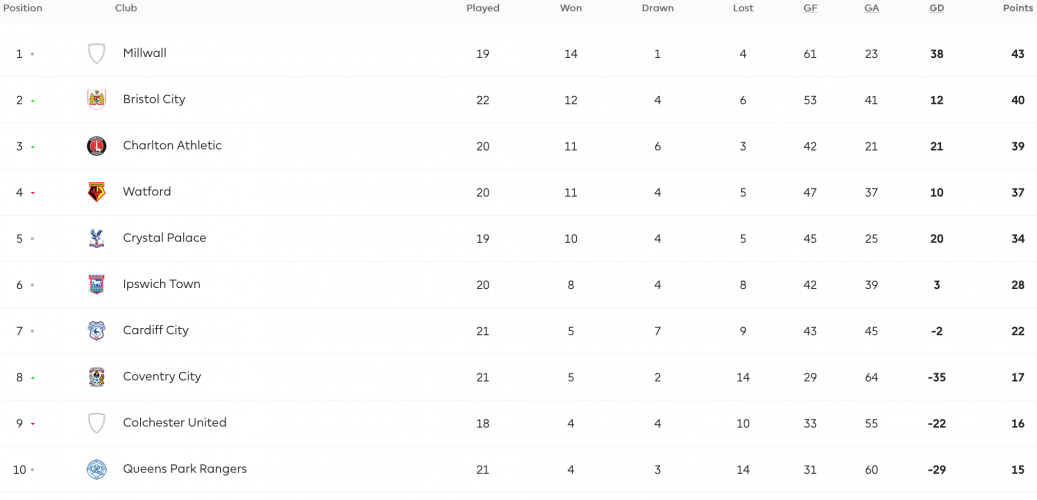The width and height of the screenshot is (1037, 500).
Task: Click the Queens Park Rangers crest
Action: (97, 470)
